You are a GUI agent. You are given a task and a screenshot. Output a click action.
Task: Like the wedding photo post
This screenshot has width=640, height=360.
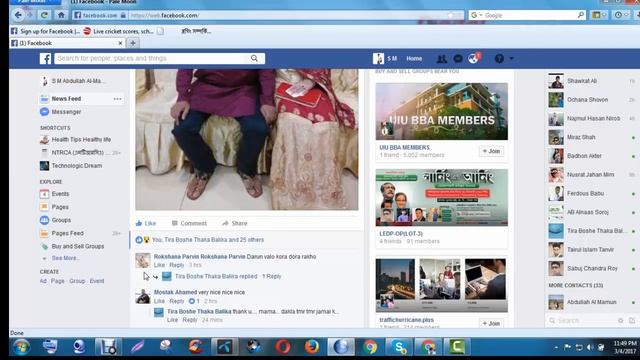(x=146, y=223)
